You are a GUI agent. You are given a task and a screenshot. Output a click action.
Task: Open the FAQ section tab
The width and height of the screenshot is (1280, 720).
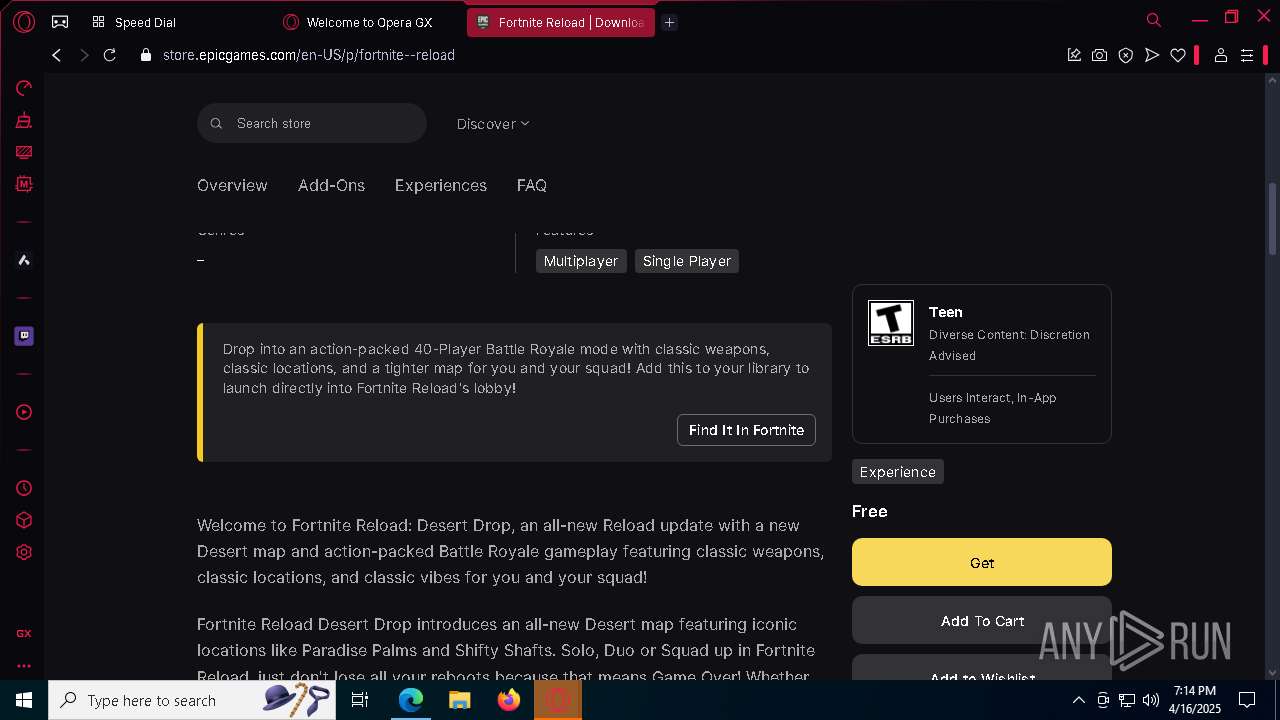coord(532,185)
